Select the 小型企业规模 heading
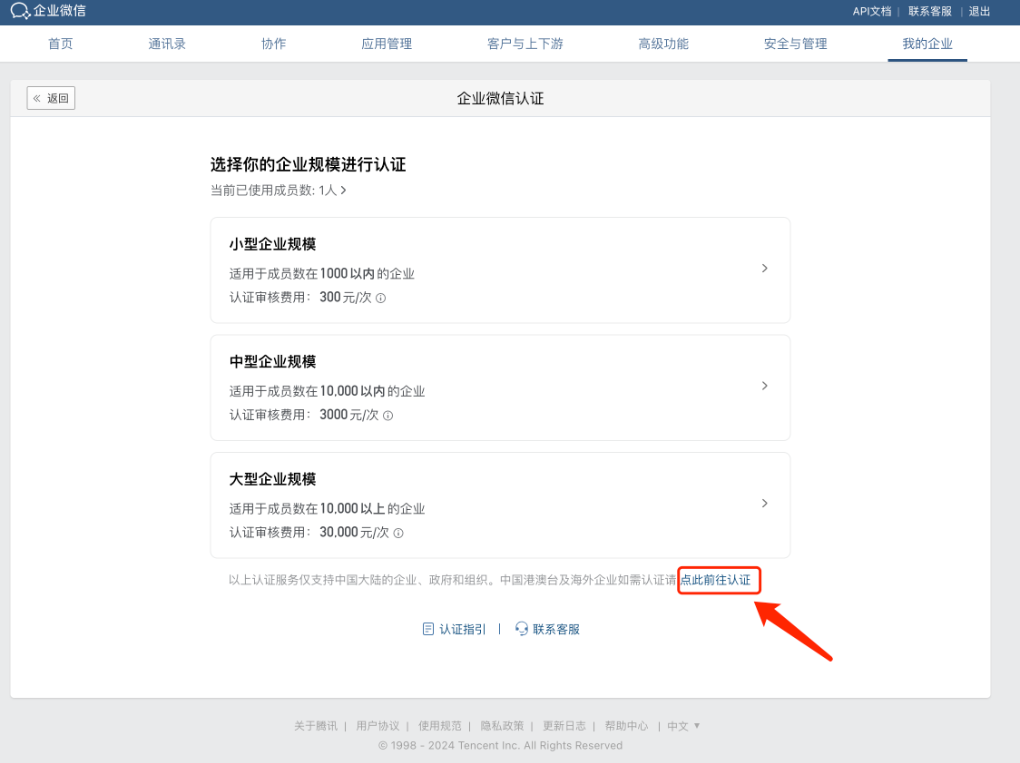 [x=273, y=244]
